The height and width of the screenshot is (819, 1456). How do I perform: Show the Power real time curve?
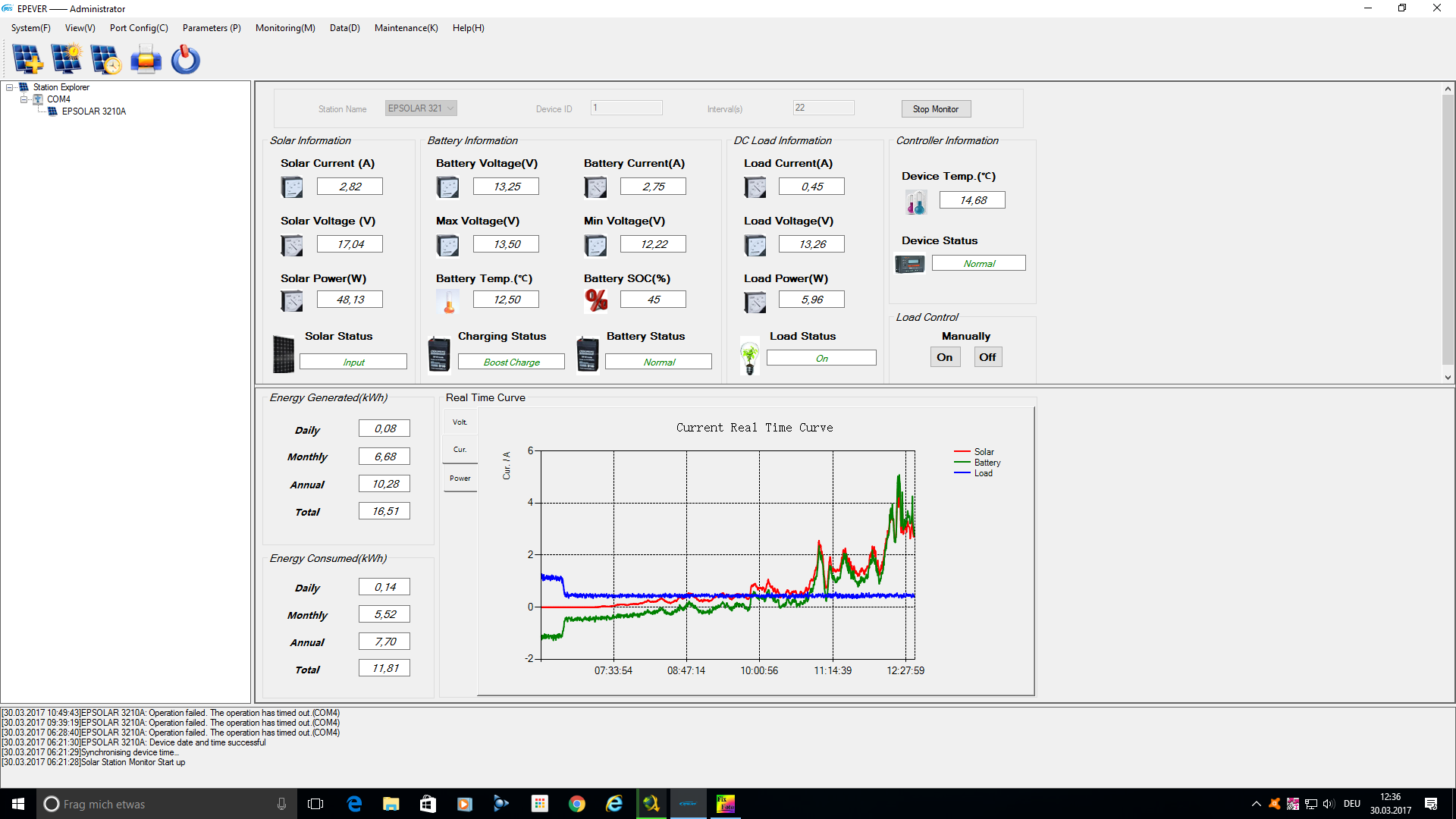[460, 479]
